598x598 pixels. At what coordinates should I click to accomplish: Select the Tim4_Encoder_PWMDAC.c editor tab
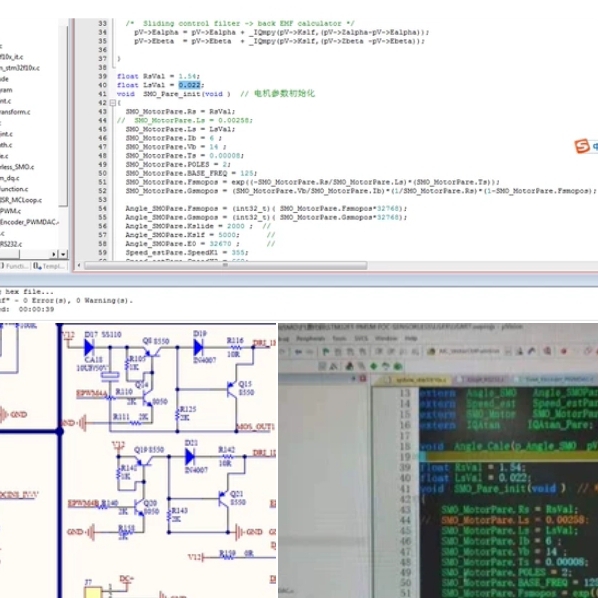coord(554,380)
